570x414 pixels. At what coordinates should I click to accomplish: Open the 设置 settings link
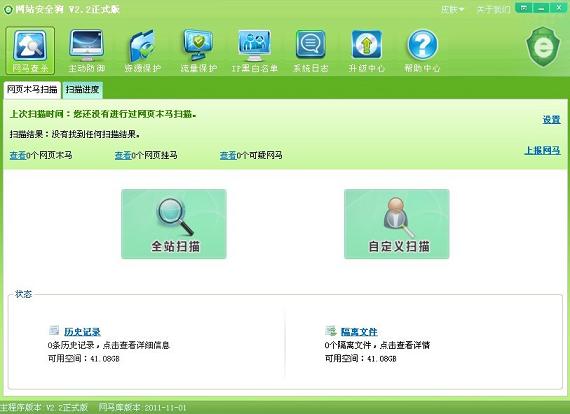pyautogui.click(x=551, y=120)
